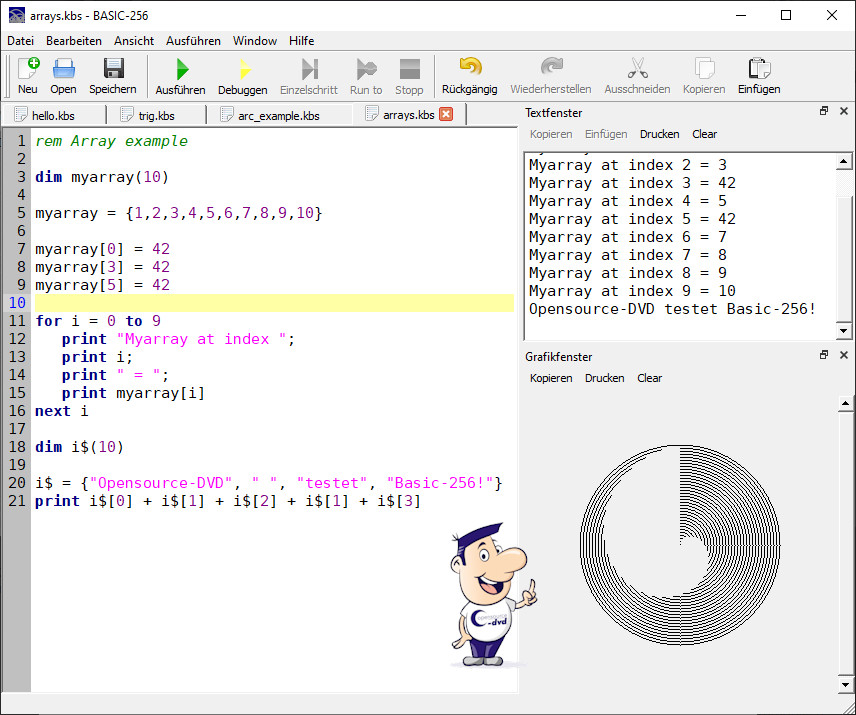Paste using the Einfügen toolbar icon
This screenshot has height=715, width=856.
(x=759, y=75)
